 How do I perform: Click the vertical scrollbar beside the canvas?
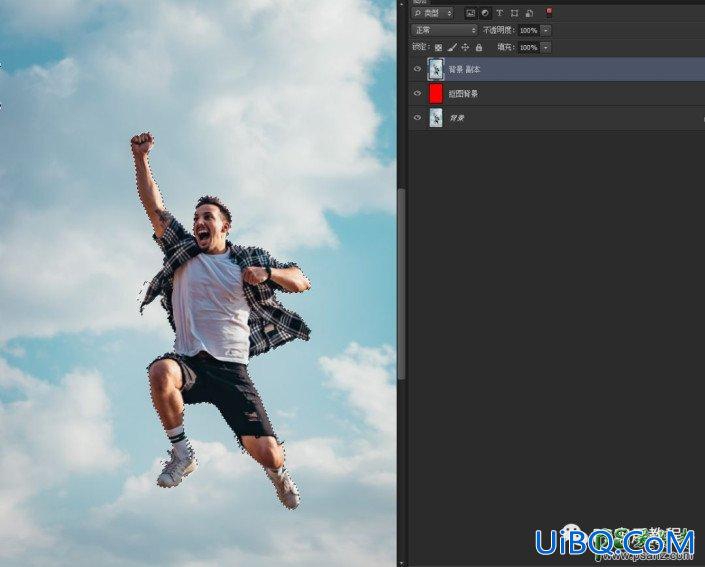(x=401, y=283)
